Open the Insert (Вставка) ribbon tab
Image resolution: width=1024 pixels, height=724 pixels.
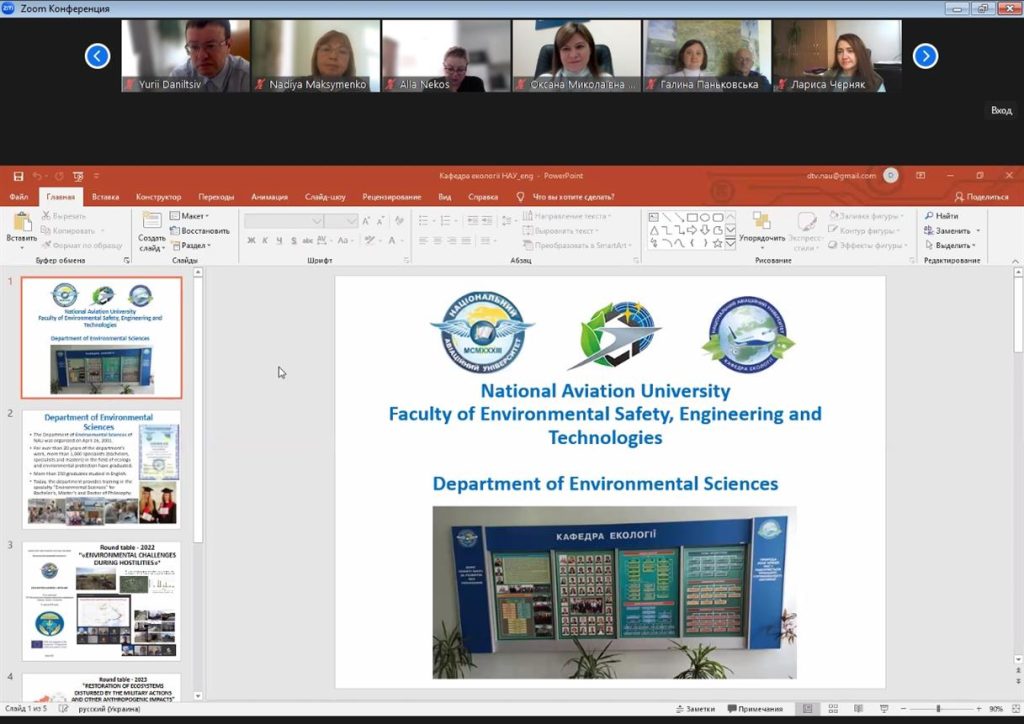(105, 197)
